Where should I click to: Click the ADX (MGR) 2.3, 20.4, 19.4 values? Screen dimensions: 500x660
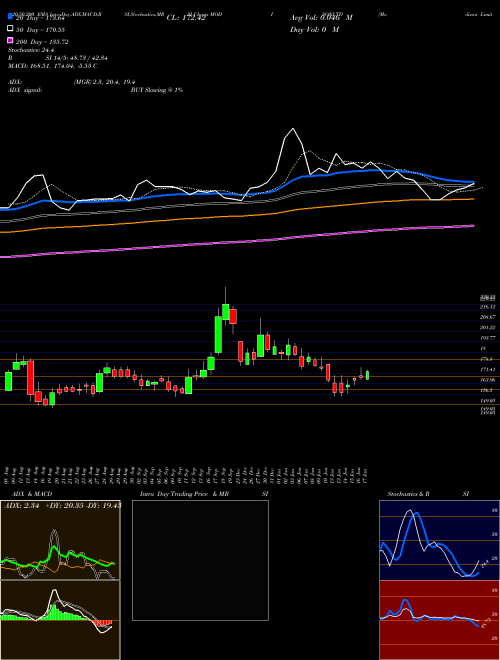(x=104, y=82)
